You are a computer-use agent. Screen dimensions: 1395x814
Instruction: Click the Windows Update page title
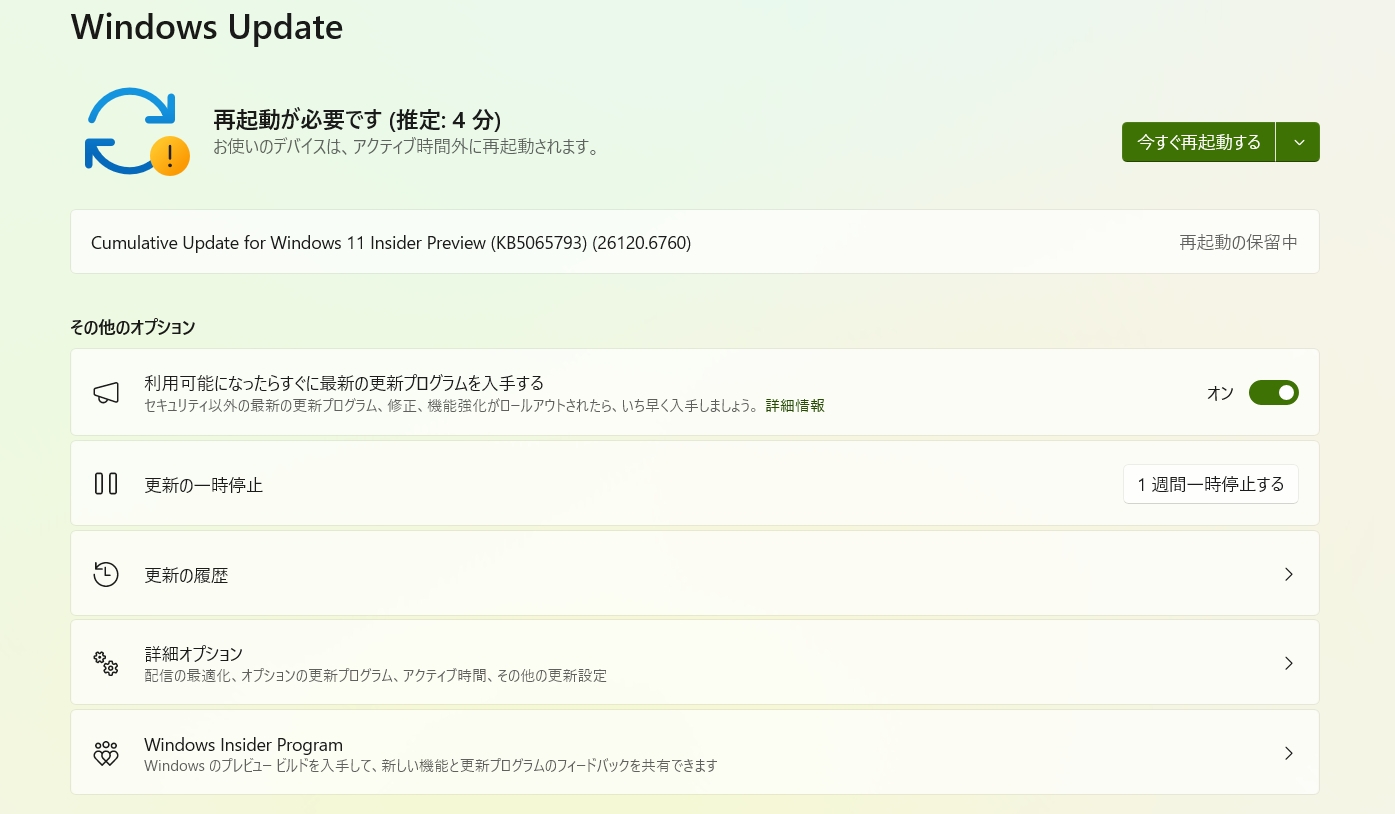207,27
